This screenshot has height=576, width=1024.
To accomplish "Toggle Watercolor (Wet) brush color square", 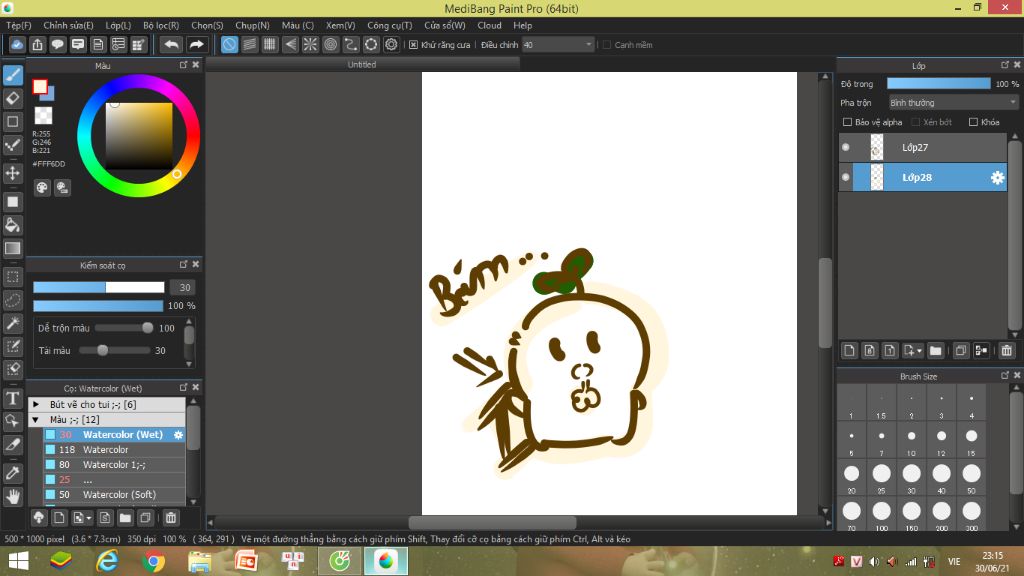I will (50, 435).
